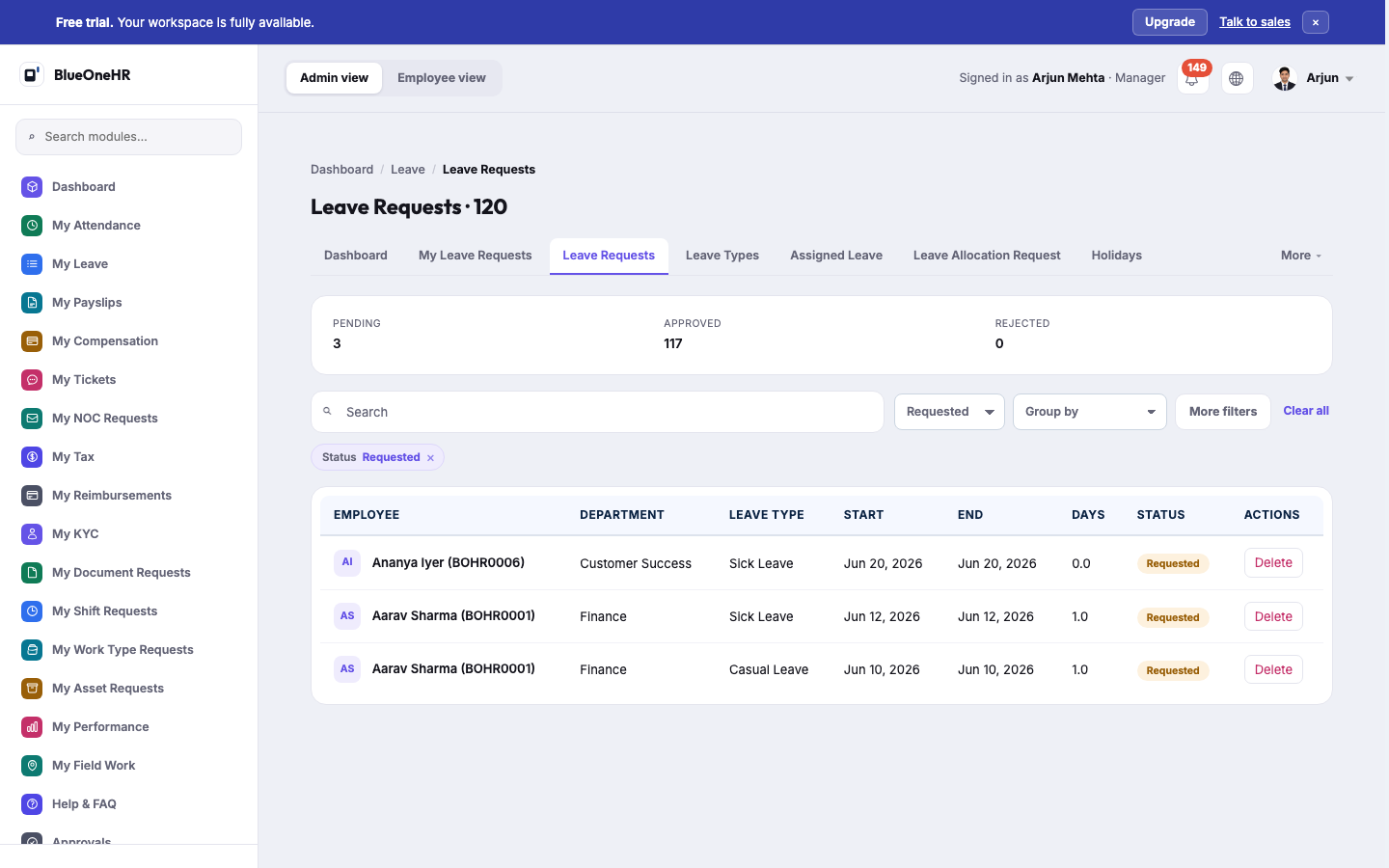Viewport: 1389px width, 868px height.
Task: Click the My Work Type Requests icon
Action: (32, 649)
